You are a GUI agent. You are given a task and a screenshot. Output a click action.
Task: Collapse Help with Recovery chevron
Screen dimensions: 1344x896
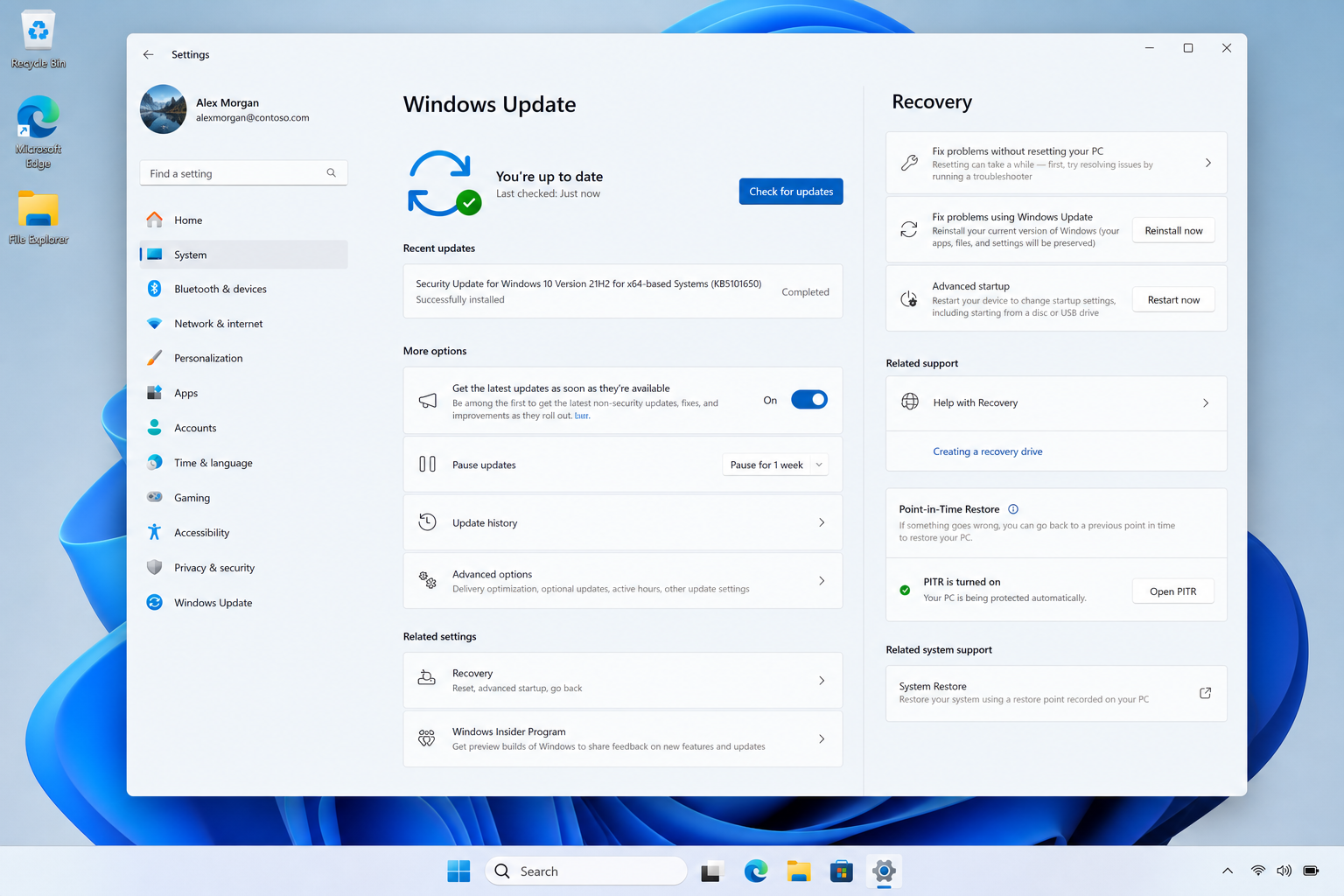click(1206, 402)
